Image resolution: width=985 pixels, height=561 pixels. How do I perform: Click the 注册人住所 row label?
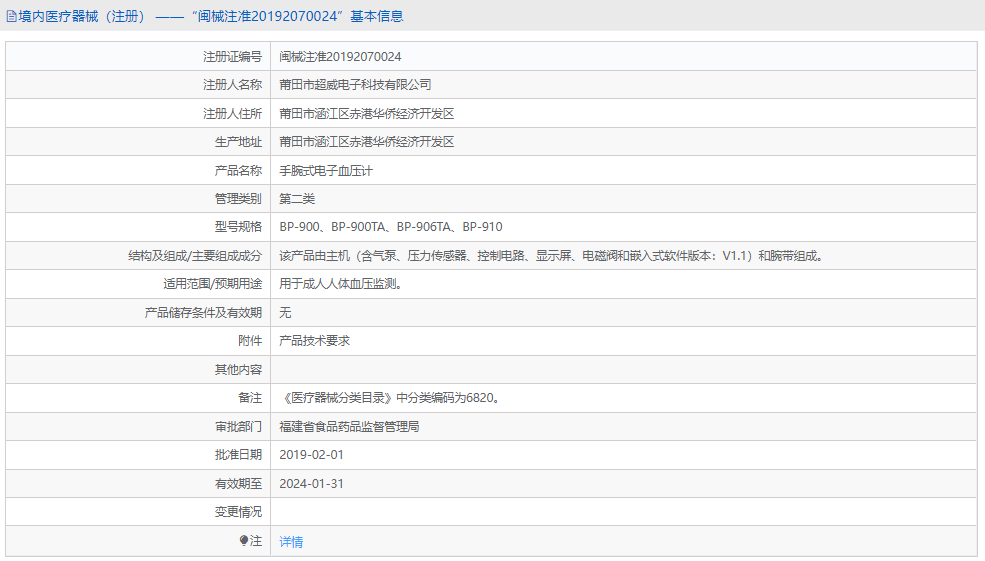click(x=232, y=114)
